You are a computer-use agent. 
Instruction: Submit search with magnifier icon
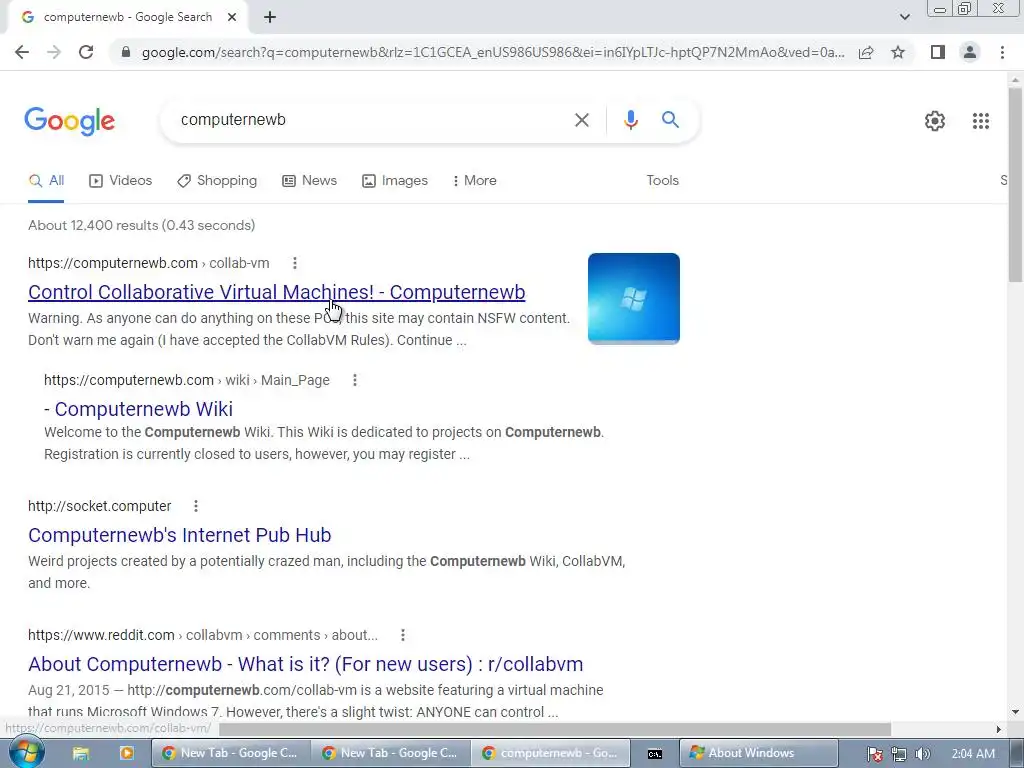point(670,120)
